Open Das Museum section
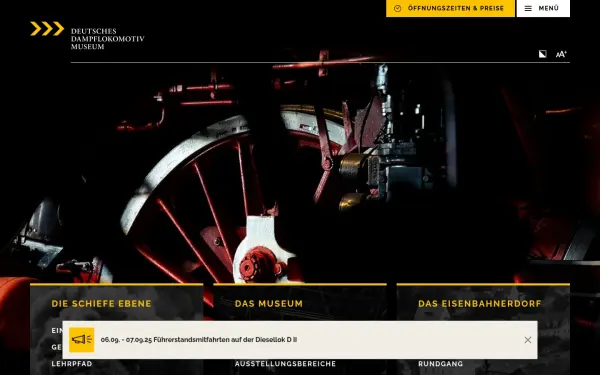 269,303
